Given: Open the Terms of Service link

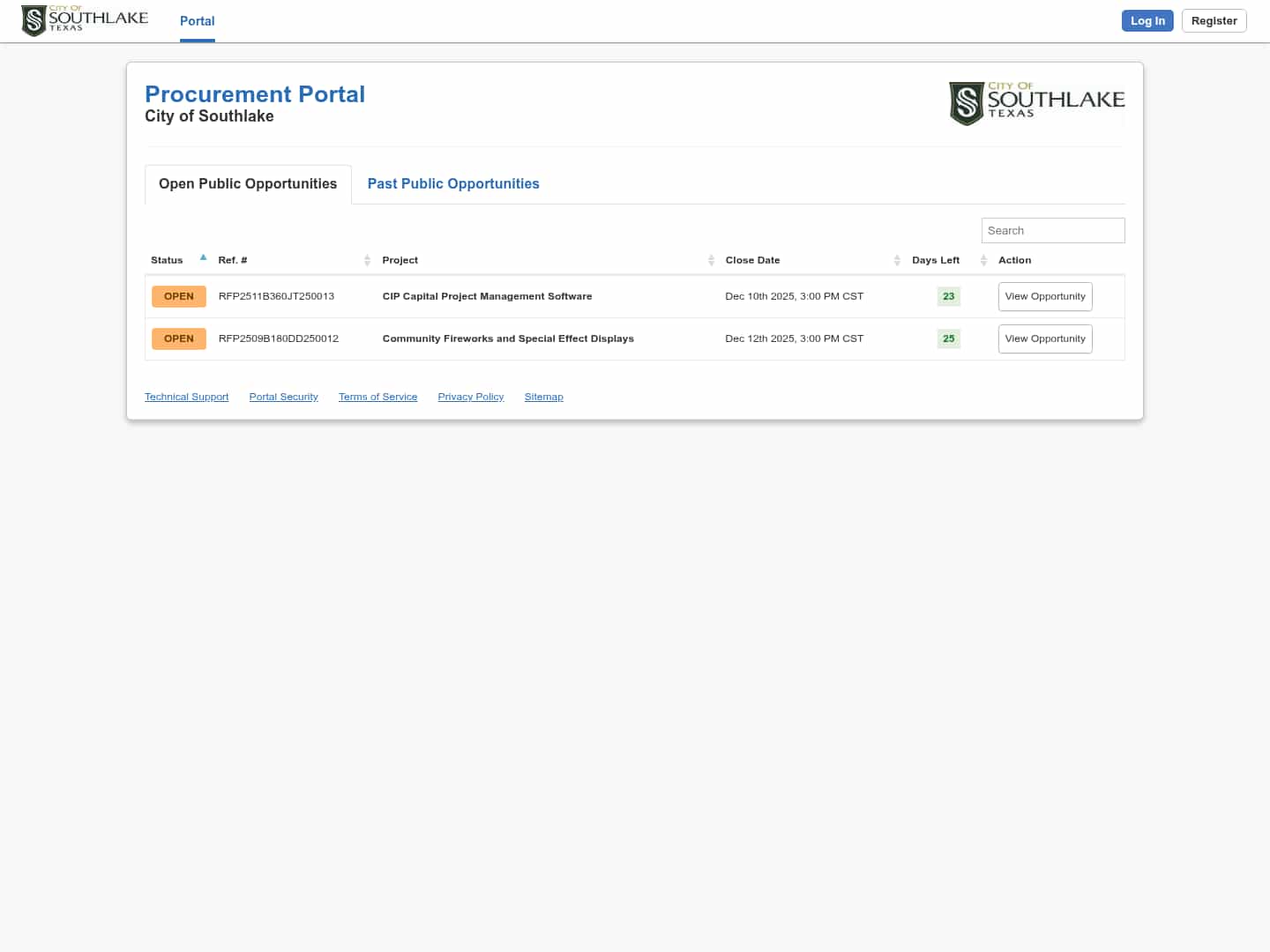Looking at the screenshot, I should tap(377, 398).
